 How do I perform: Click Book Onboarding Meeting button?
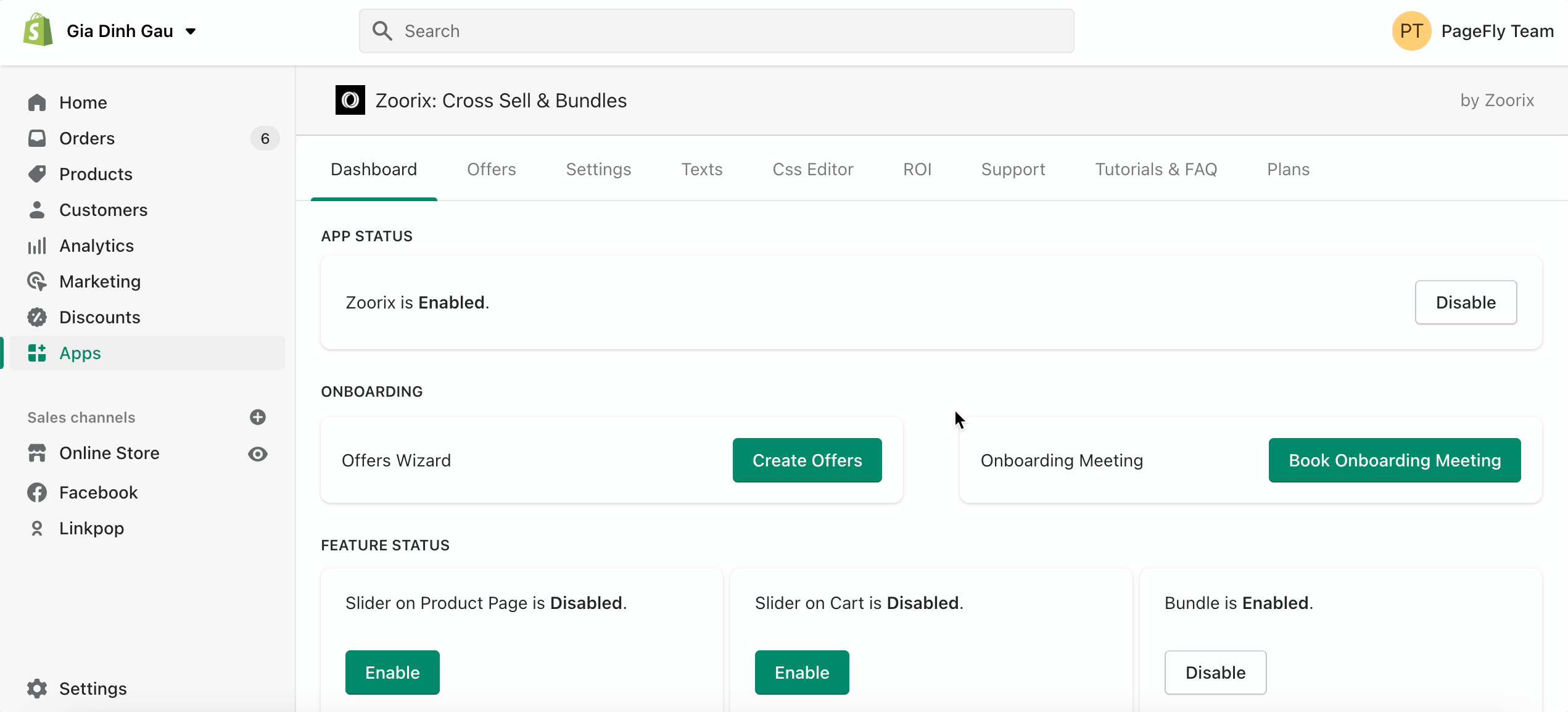pos(1395,460)
